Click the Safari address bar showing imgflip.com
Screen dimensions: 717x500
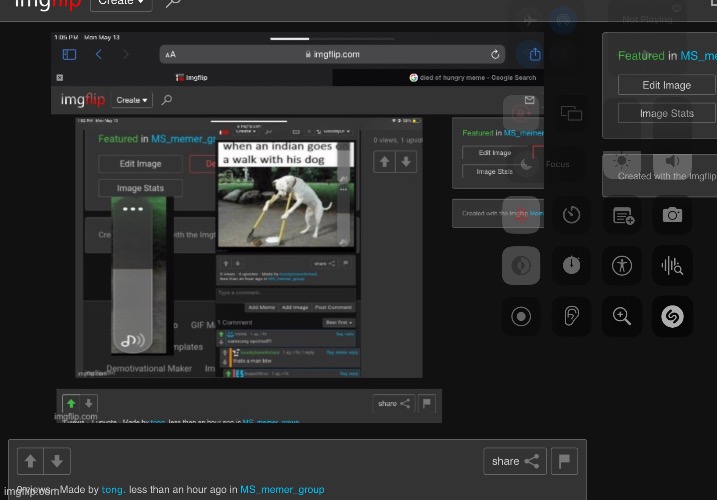331,54
